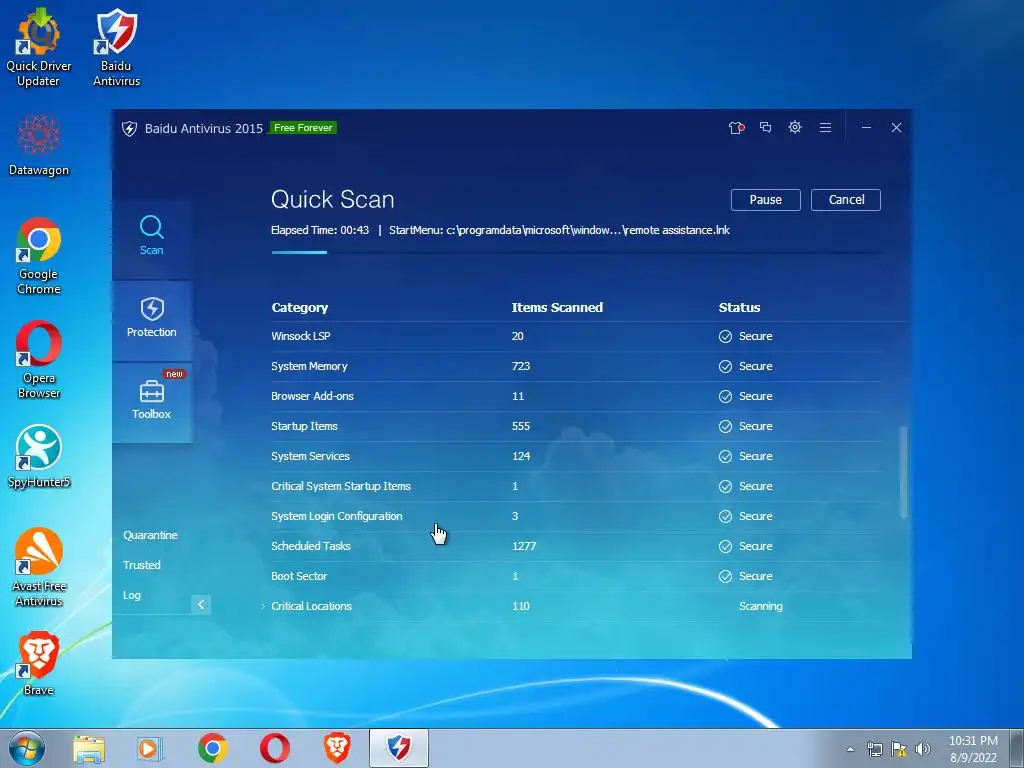Click the Scanning status text
This screenshot has width=1024, height=768.
[x=761, y=607]
